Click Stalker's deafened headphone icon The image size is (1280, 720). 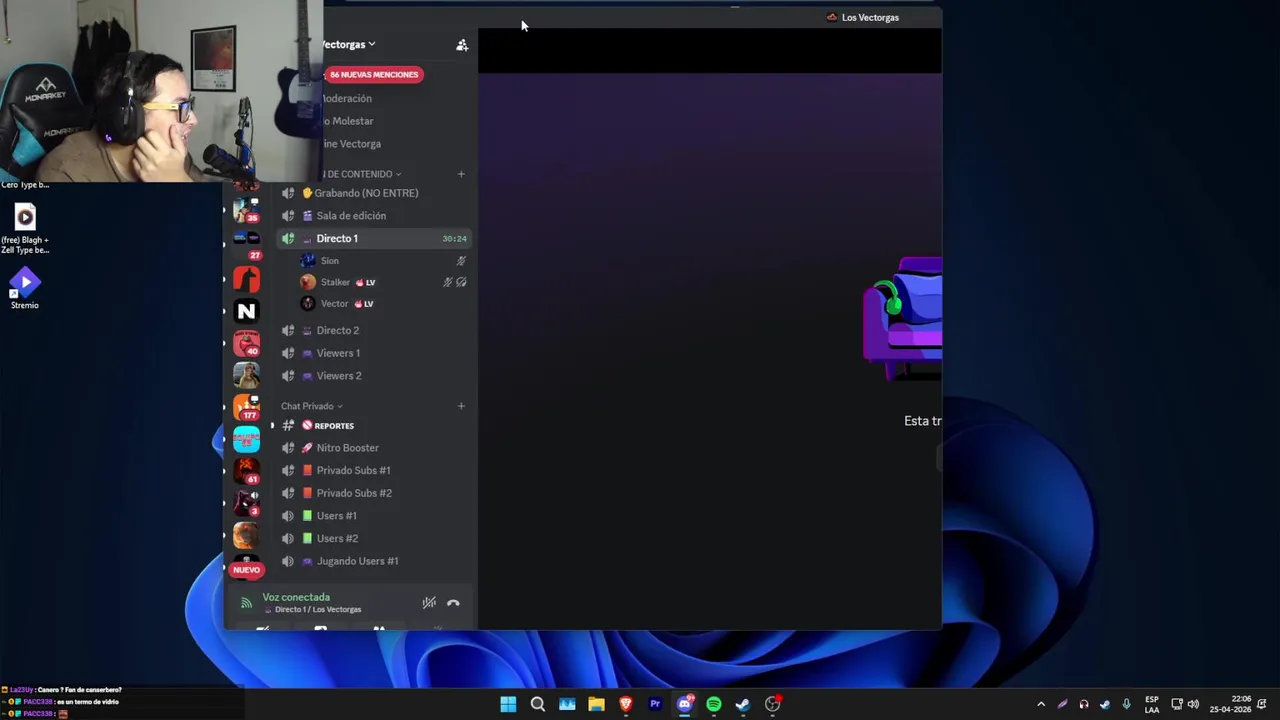pyautogui.click(x=461, y=282)
